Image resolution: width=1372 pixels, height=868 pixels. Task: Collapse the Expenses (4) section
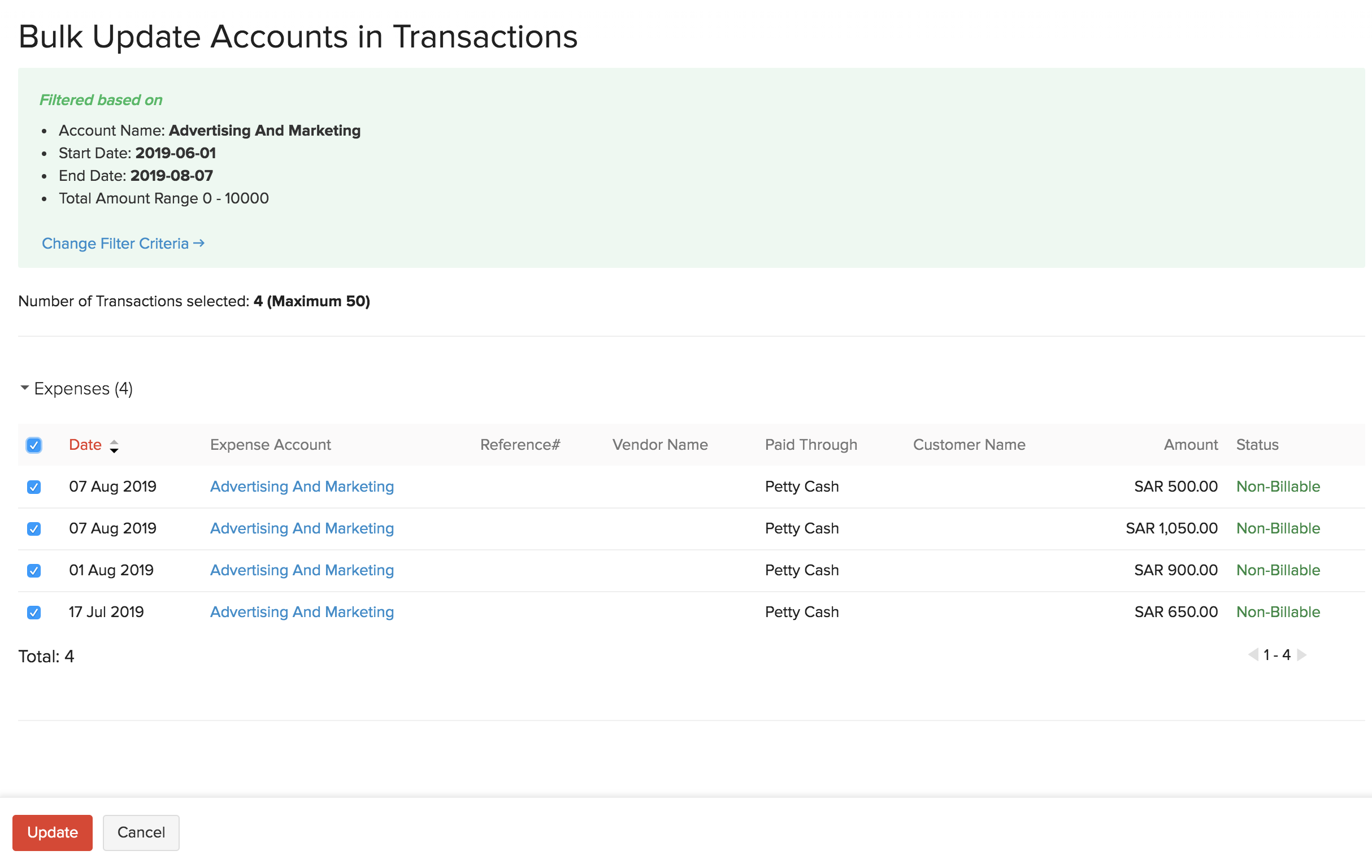click(x=24, y=388)
